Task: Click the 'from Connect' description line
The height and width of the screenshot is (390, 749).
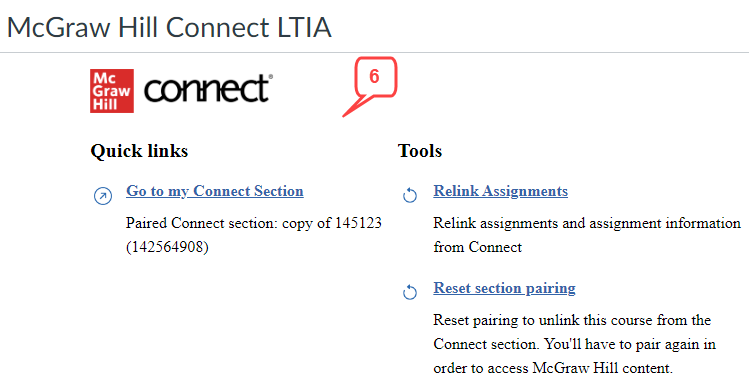Action: (477, 247)
